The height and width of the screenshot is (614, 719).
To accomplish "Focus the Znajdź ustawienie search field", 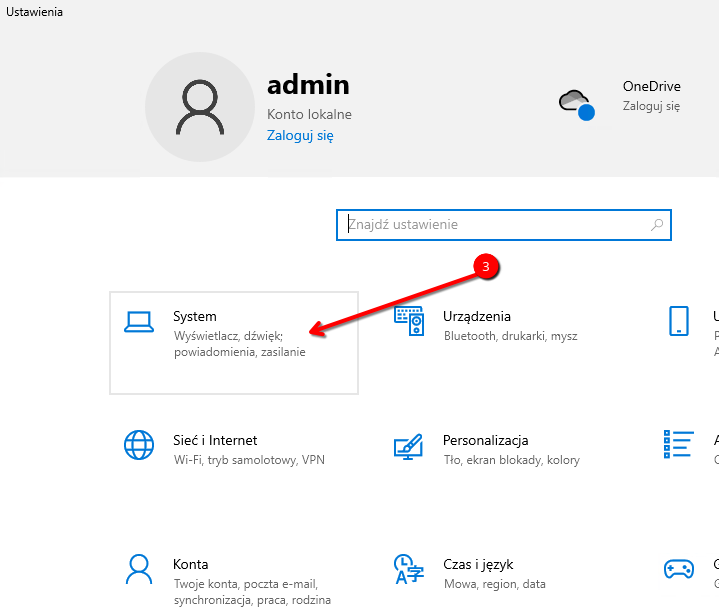I will [x=495, y=225].
